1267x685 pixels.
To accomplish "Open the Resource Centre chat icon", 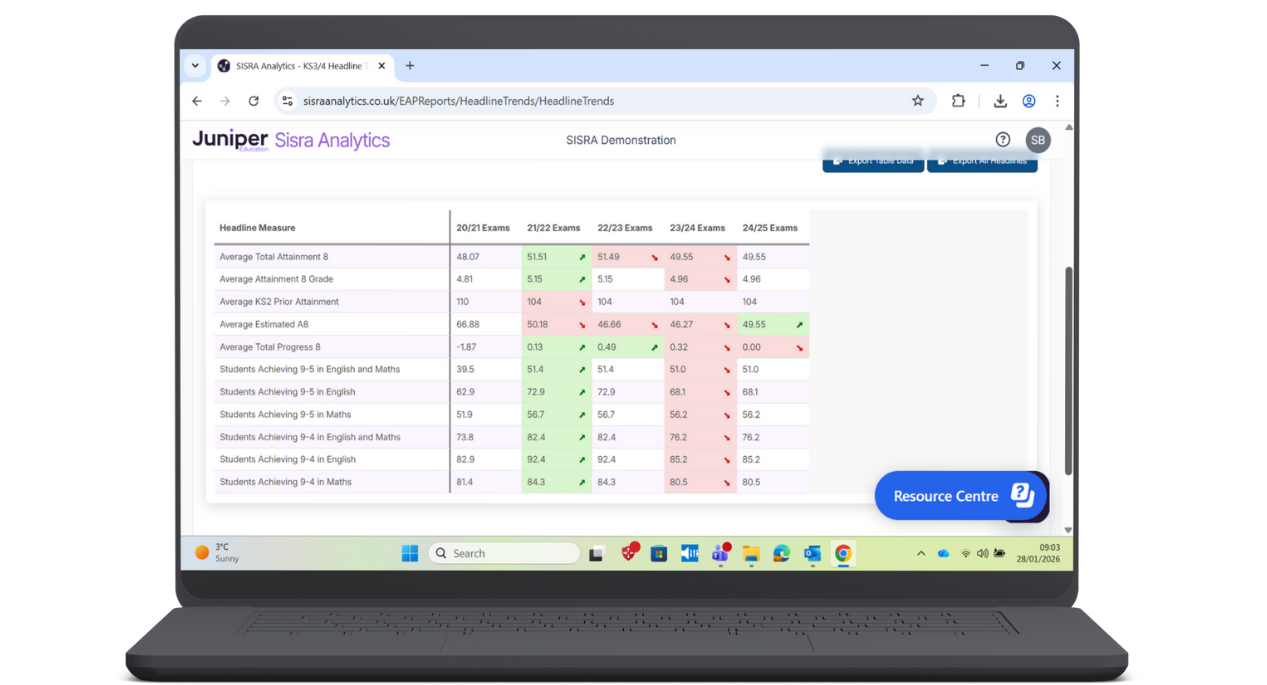I will click(x=1023, y=495).
